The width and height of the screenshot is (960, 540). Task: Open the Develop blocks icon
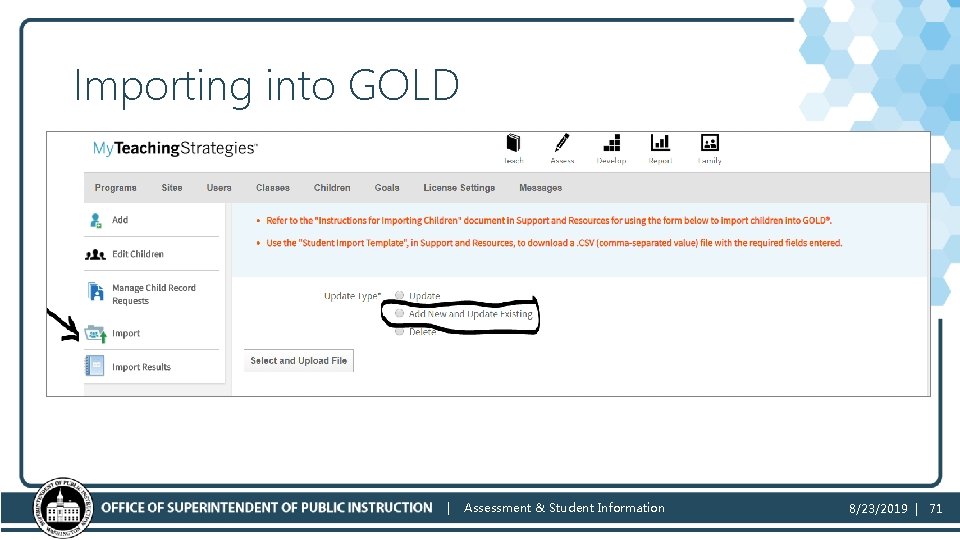click(612, 143)
